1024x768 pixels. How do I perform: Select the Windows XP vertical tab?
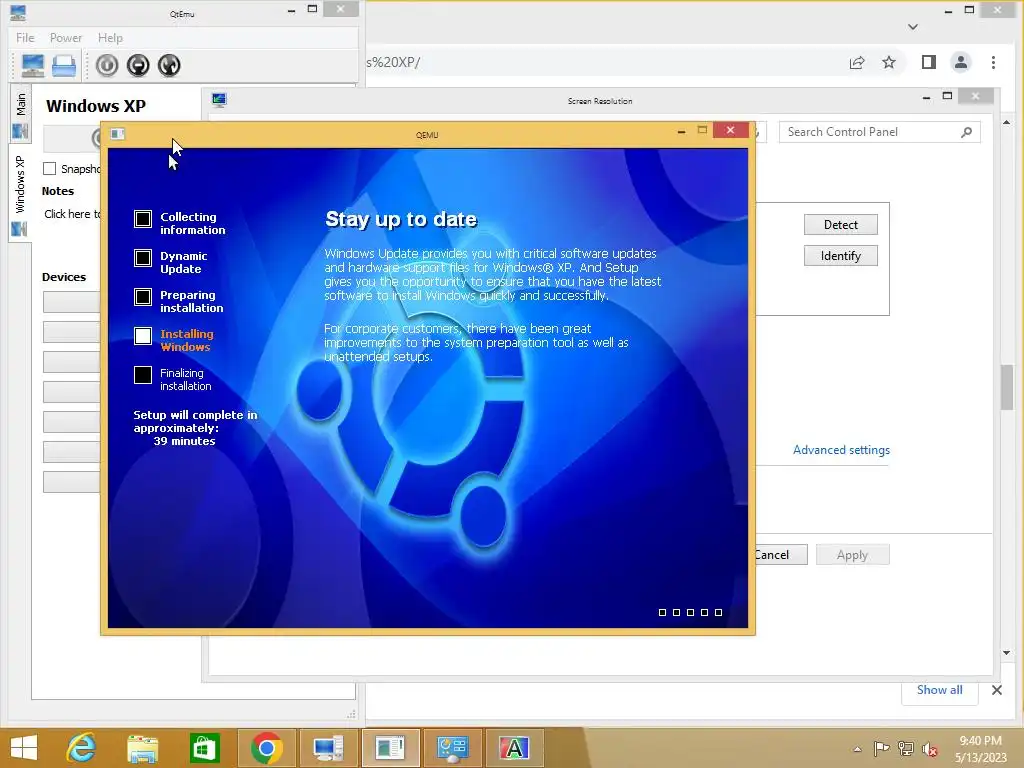point(20,193)
